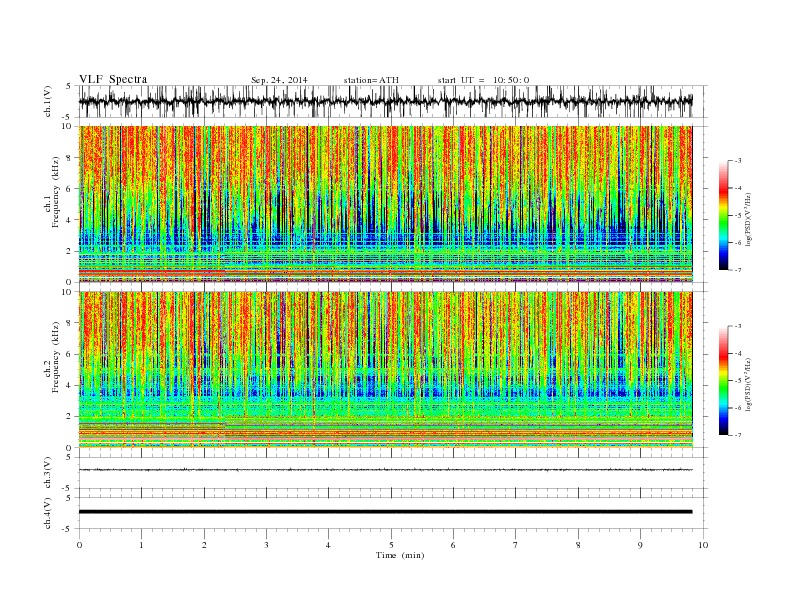Click '-7' on ch.2 color bar scale
This screenshot has width=792, height=612.
(737, 435)
